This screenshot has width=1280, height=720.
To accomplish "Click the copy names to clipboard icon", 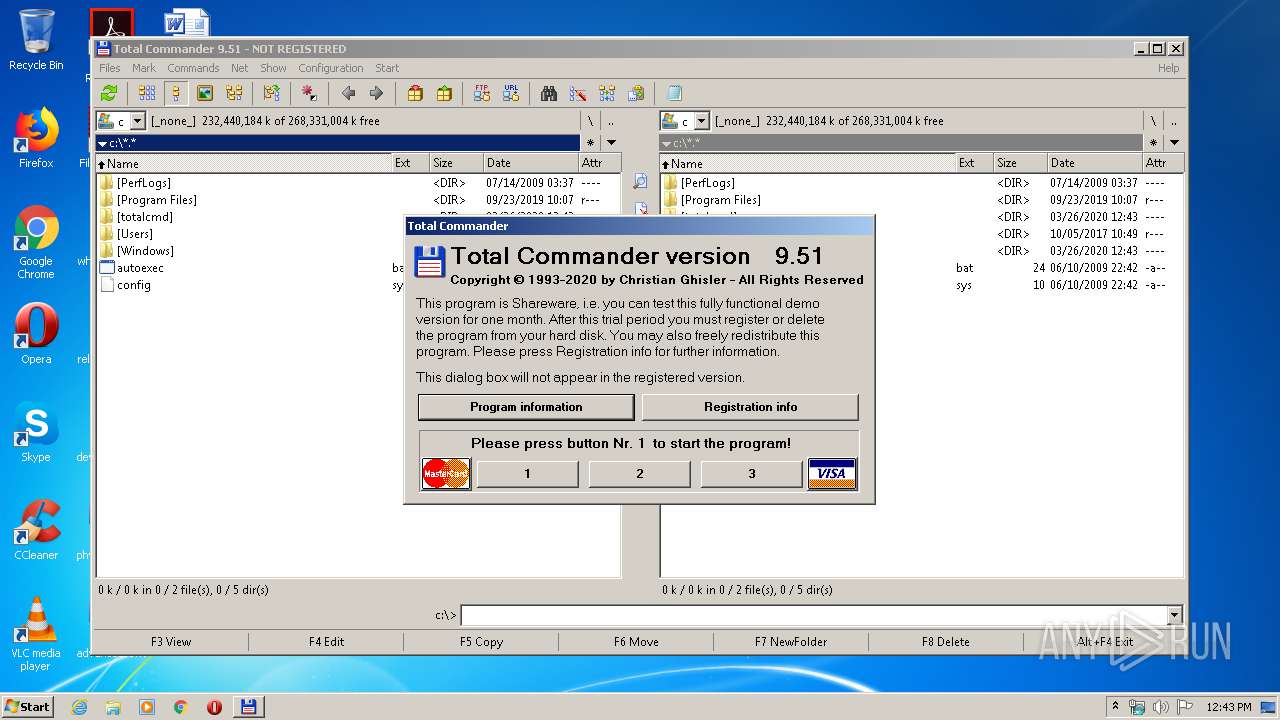I will coord(636,93).
